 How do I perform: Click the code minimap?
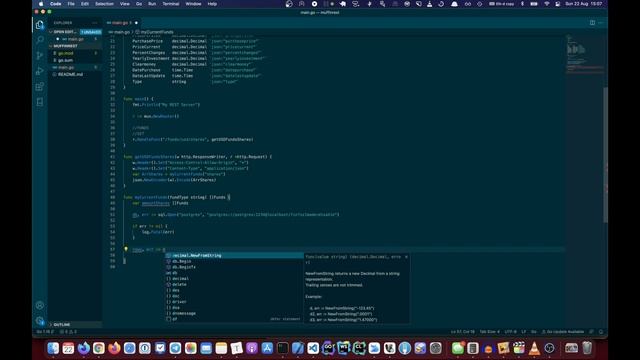584,55
